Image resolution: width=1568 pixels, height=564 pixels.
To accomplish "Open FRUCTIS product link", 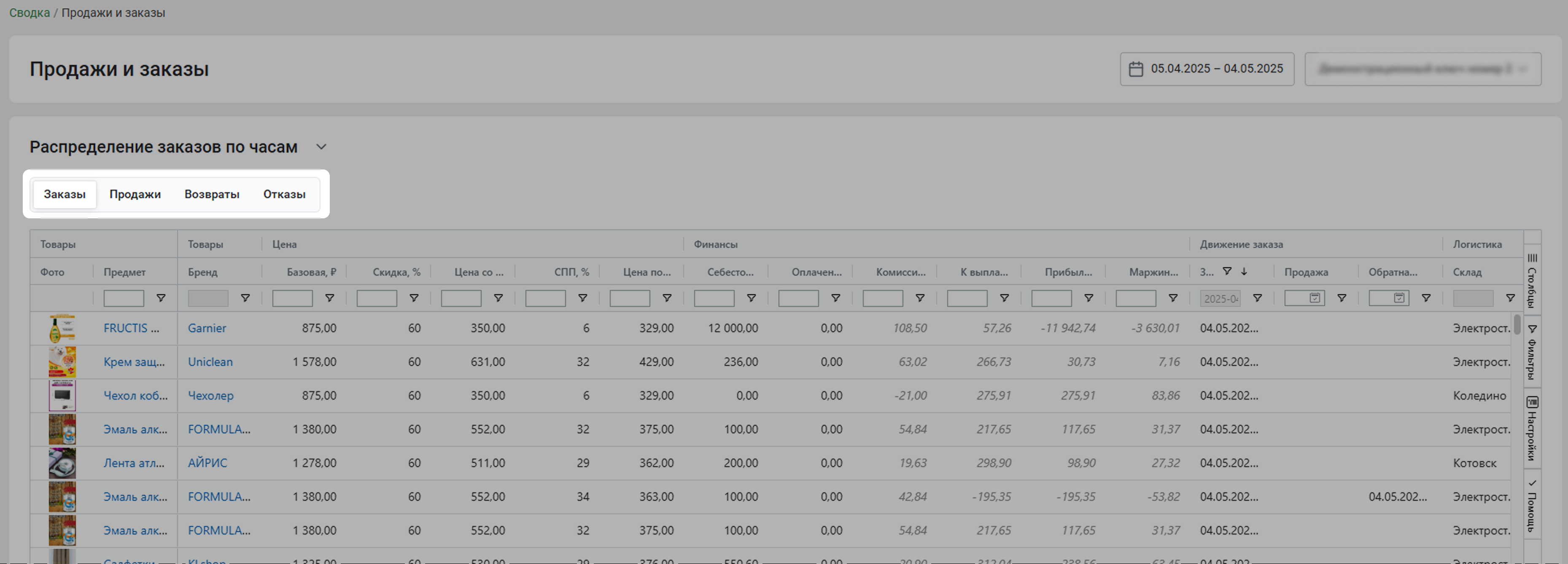I will click(132, 328).
